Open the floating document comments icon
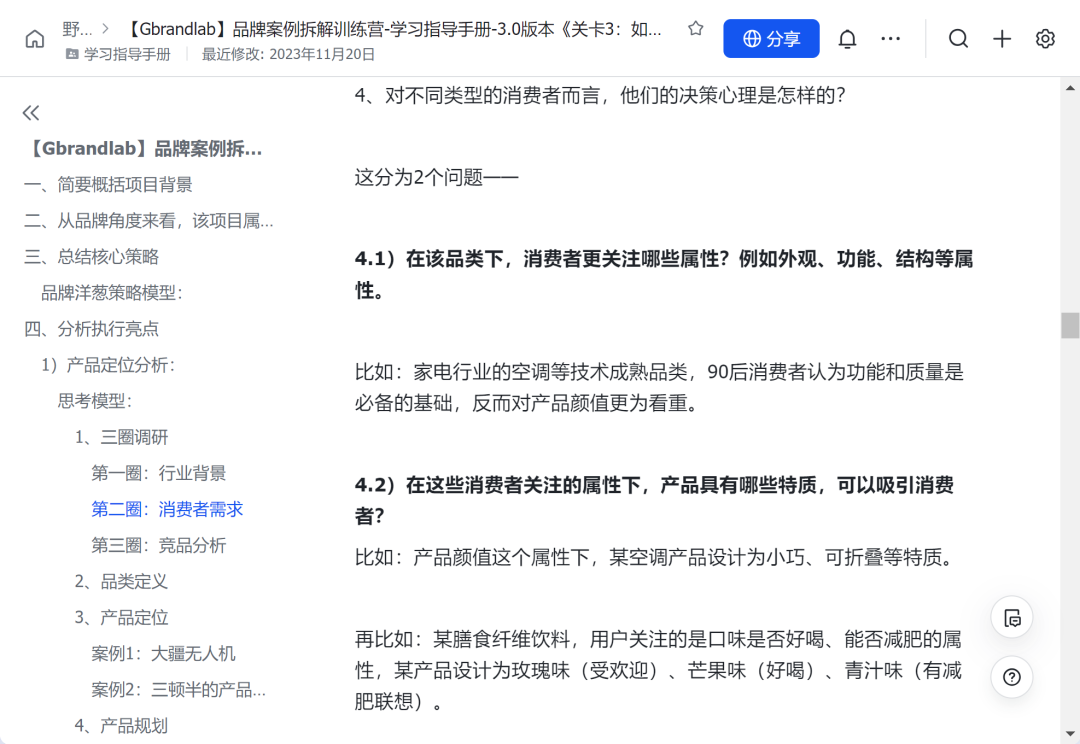 (x=1011, y=617)
